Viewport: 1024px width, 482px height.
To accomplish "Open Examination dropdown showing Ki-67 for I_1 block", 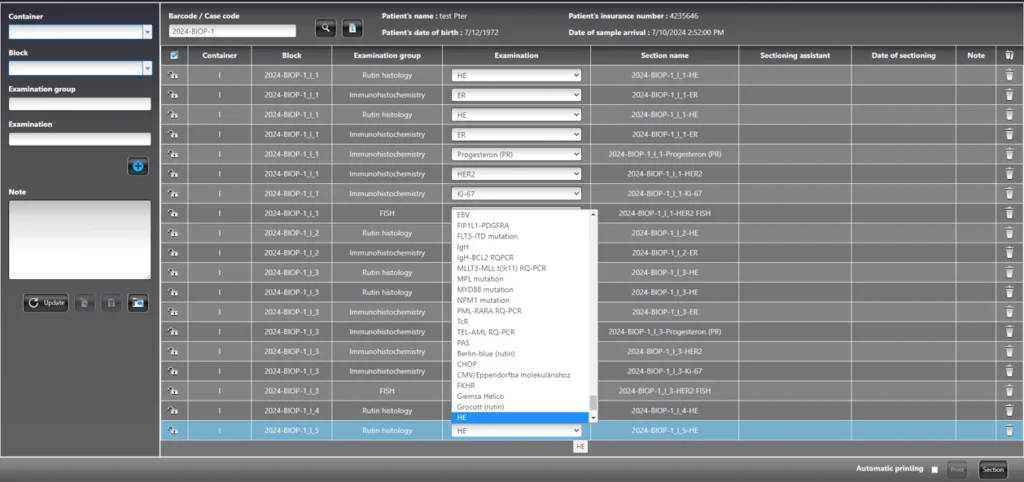I will click(x=516, y=193).
